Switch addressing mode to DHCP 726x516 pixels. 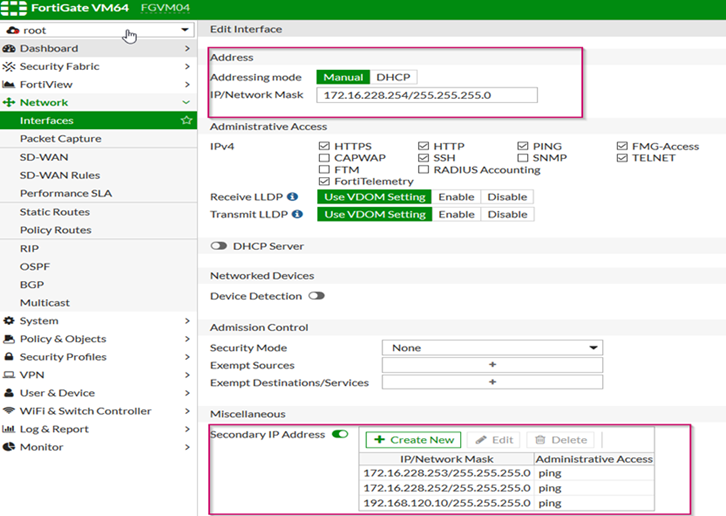tap(393, 77)
